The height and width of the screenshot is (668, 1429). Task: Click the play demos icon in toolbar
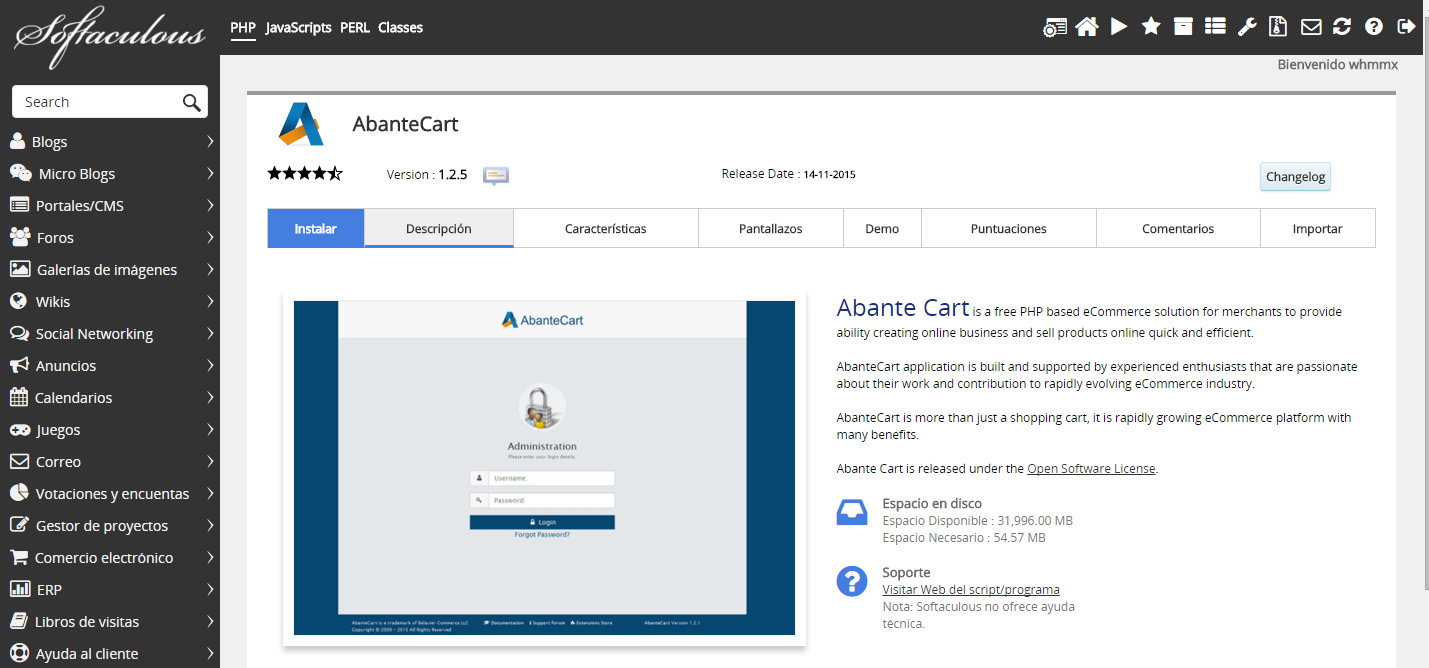(x=1119, y=27)
